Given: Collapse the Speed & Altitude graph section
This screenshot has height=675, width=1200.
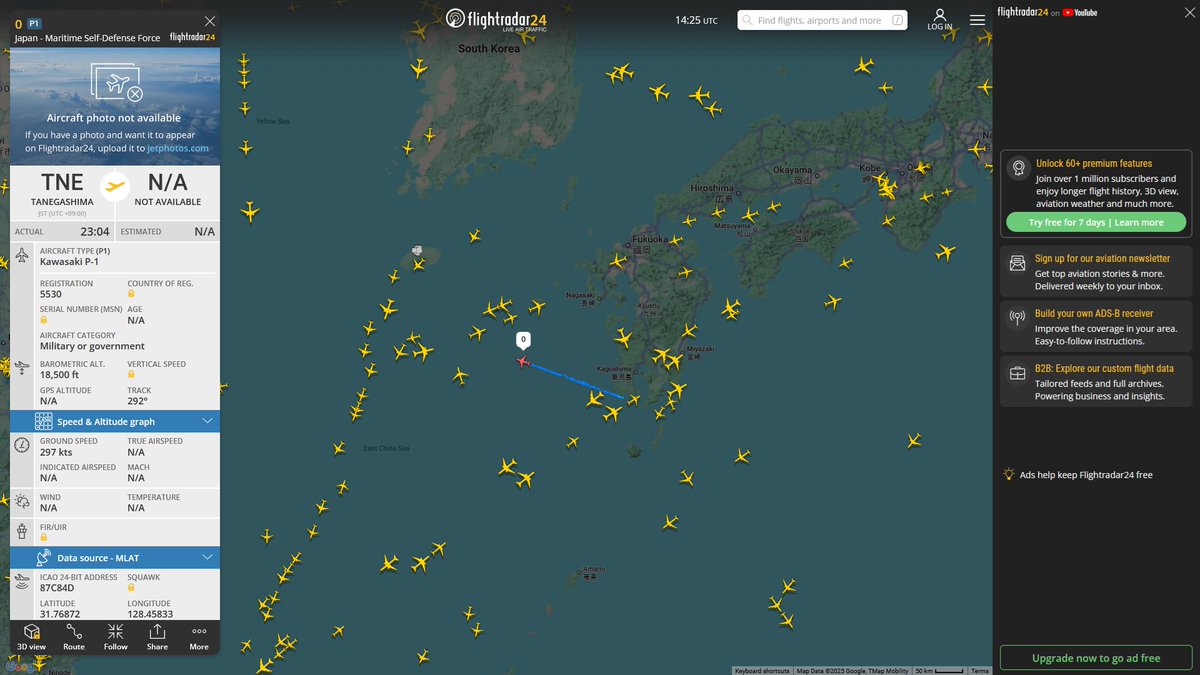Looking at the screenshot, I should click(x=207, y=421).
